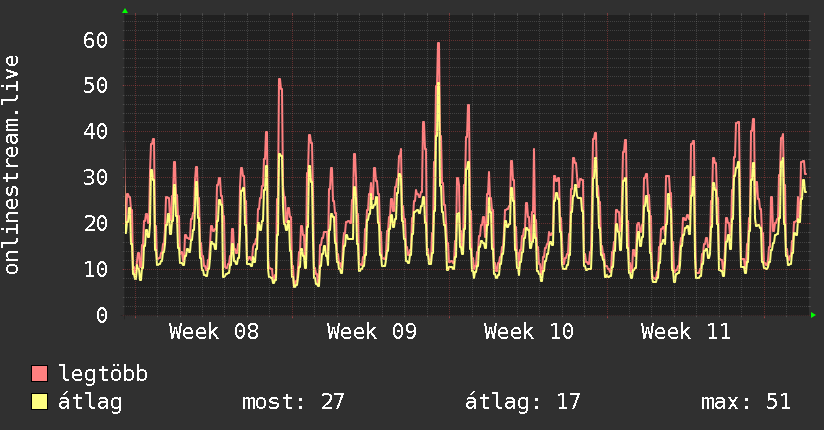Click the max: 51 statistic
Viewport: 824px width, 430px height.
pos(745,402)
